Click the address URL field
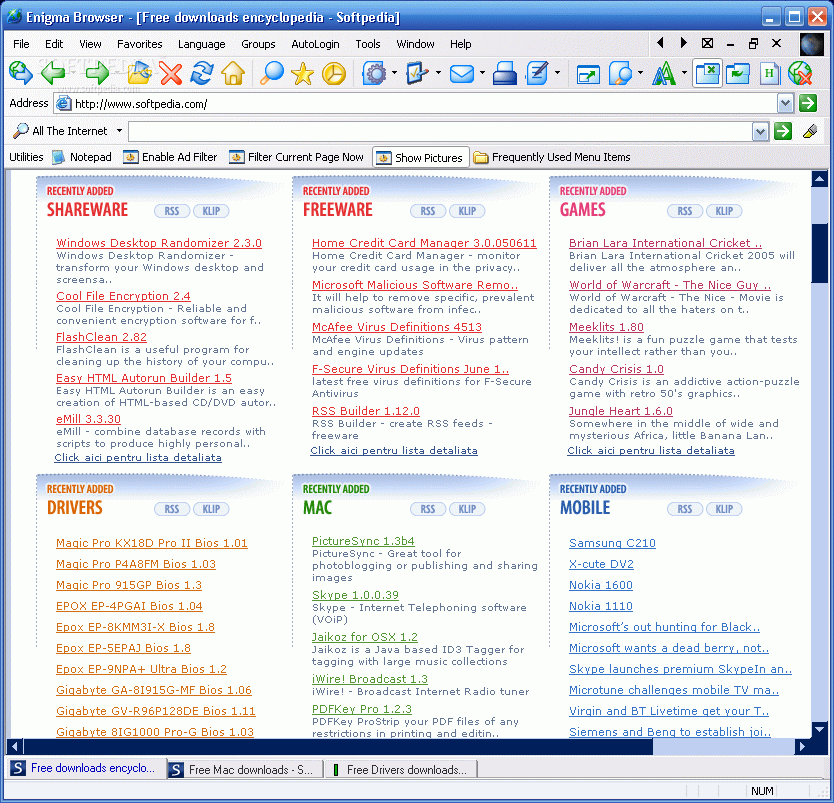This screenshot has height=803, width=834. pos(415,104)
